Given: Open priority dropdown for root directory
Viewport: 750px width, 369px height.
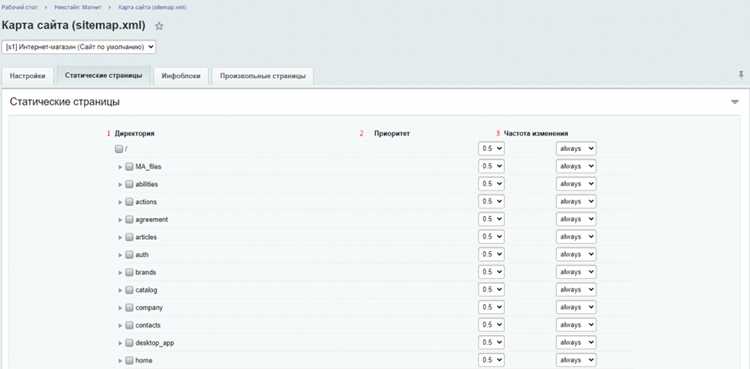Looking at the screenshot, I should tap(491, 149).
